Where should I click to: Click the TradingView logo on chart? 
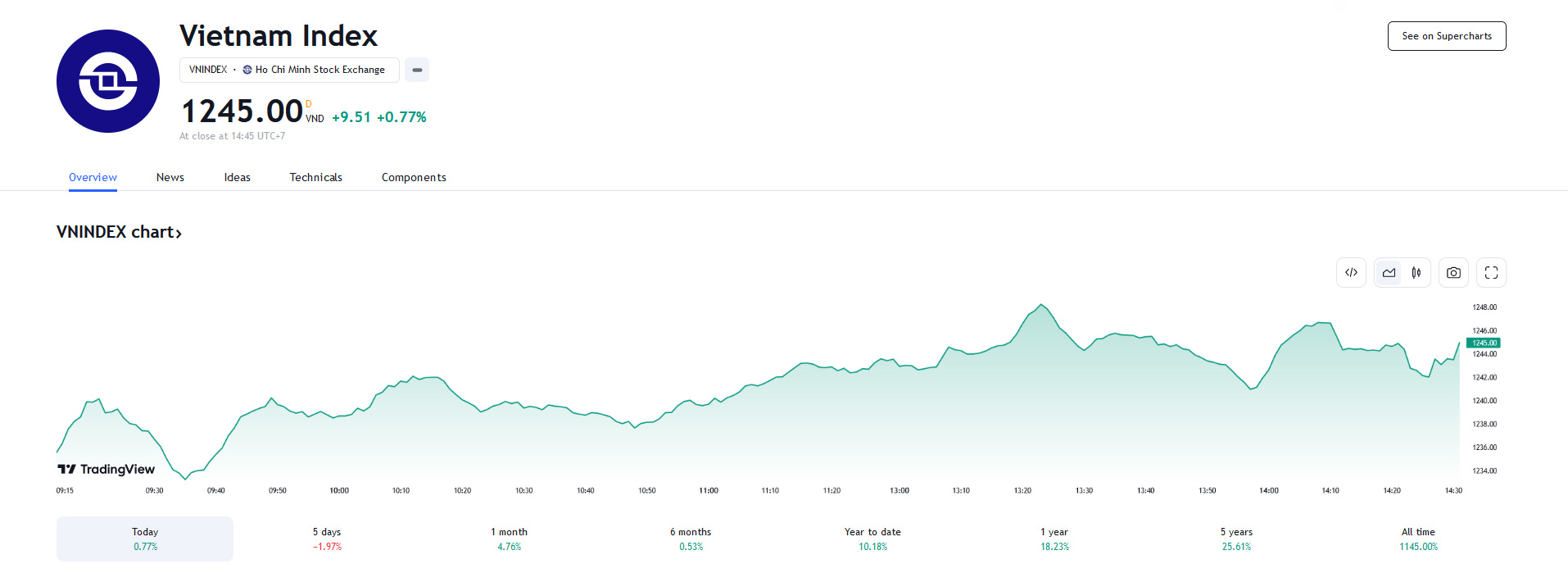pyautogui.click(x=106, y=469)
